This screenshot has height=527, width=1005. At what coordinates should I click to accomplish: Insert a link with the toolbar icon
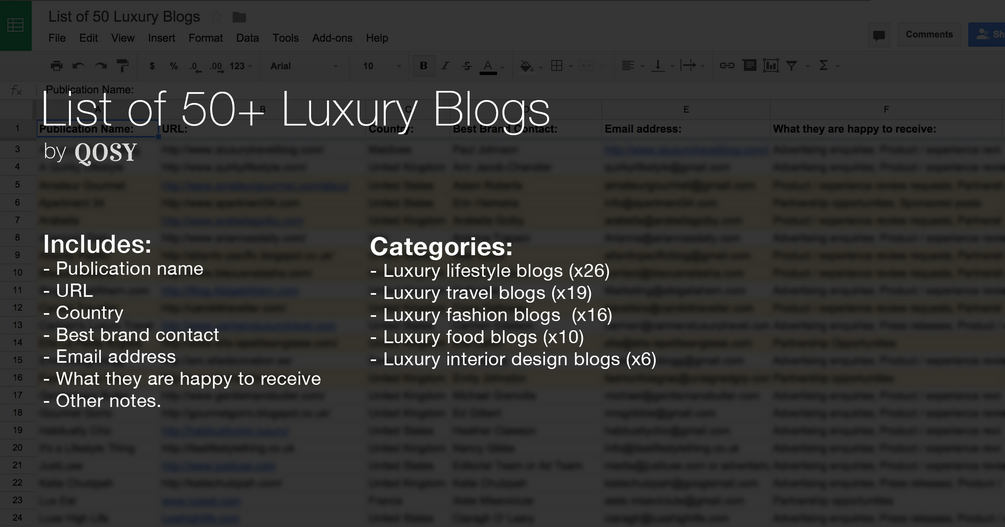pos(727,65)
